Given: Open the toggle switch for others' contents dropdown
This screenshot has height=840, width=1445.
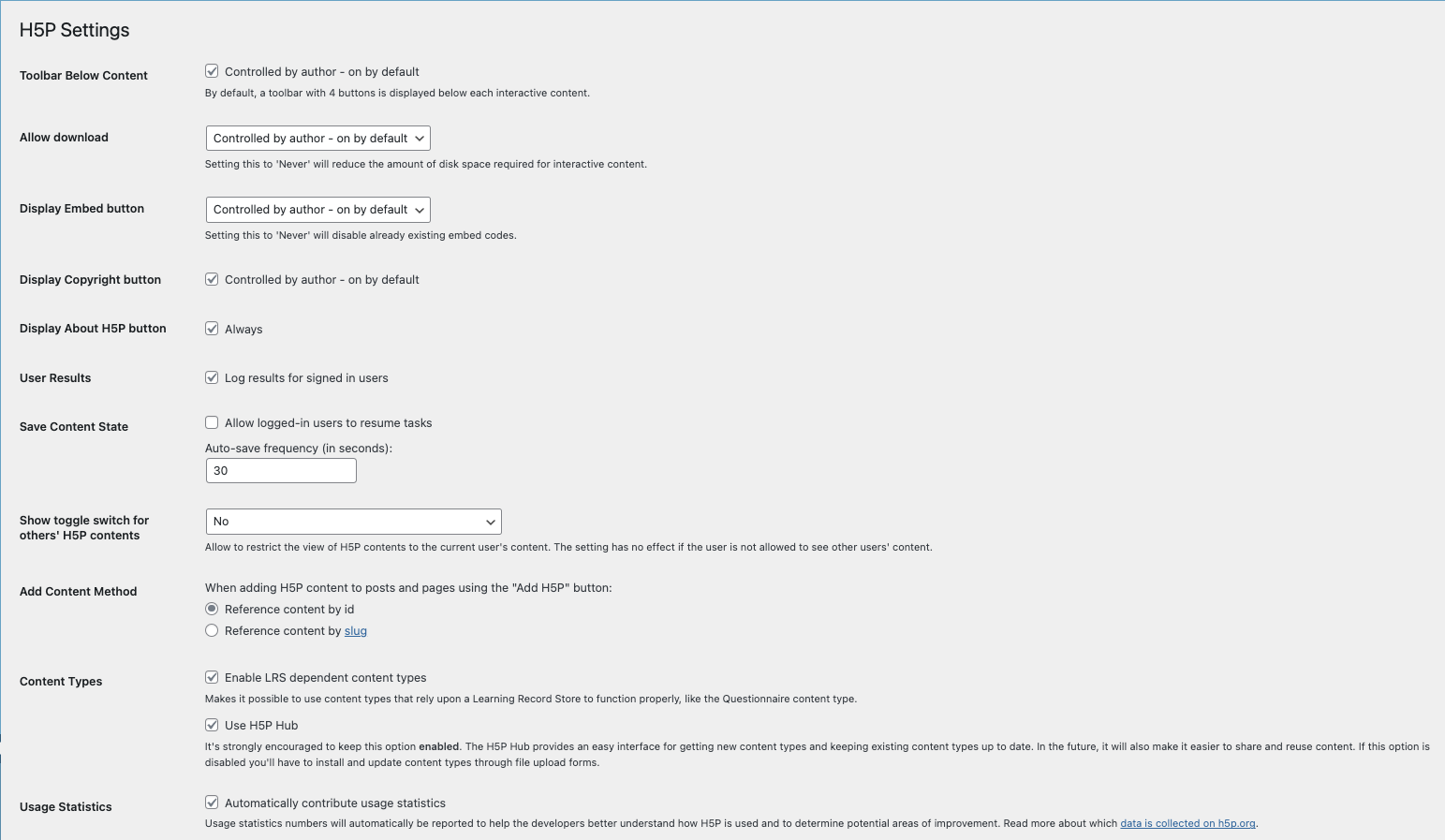Looking at the screenshot, I should click(x=353, y=522).
